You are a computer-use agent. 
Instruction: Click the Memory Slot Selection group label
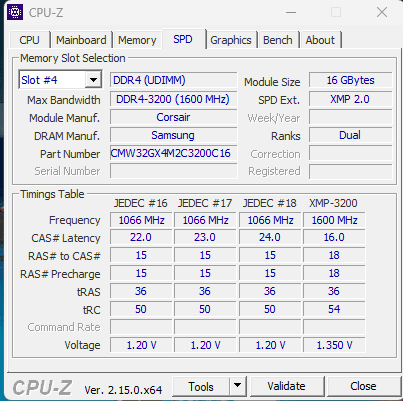pos(73,58)
